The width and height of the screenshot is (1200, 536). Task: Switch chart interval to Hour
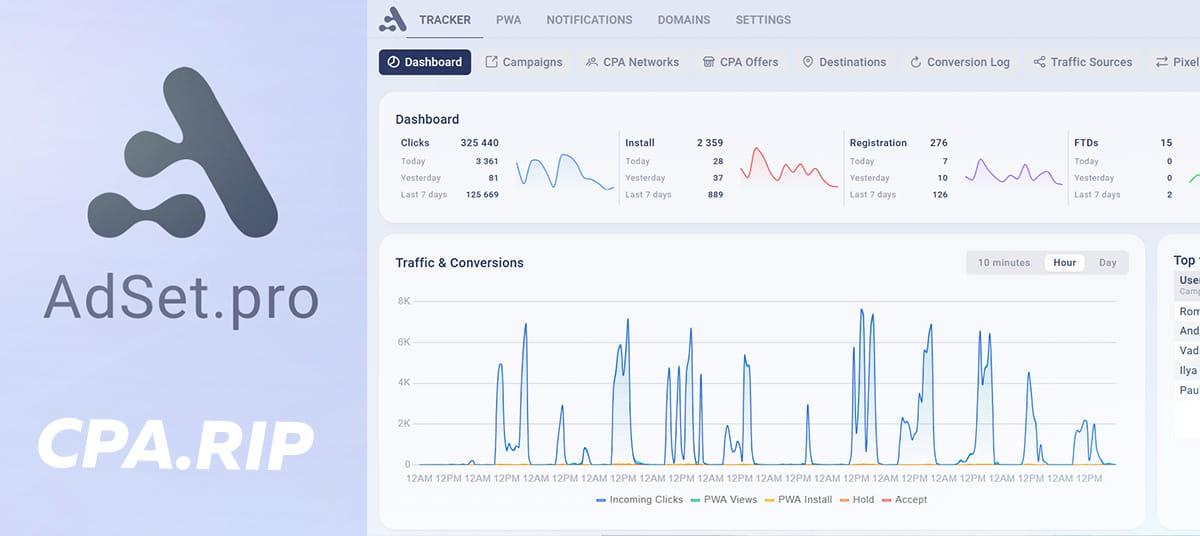coord(1065,263)
